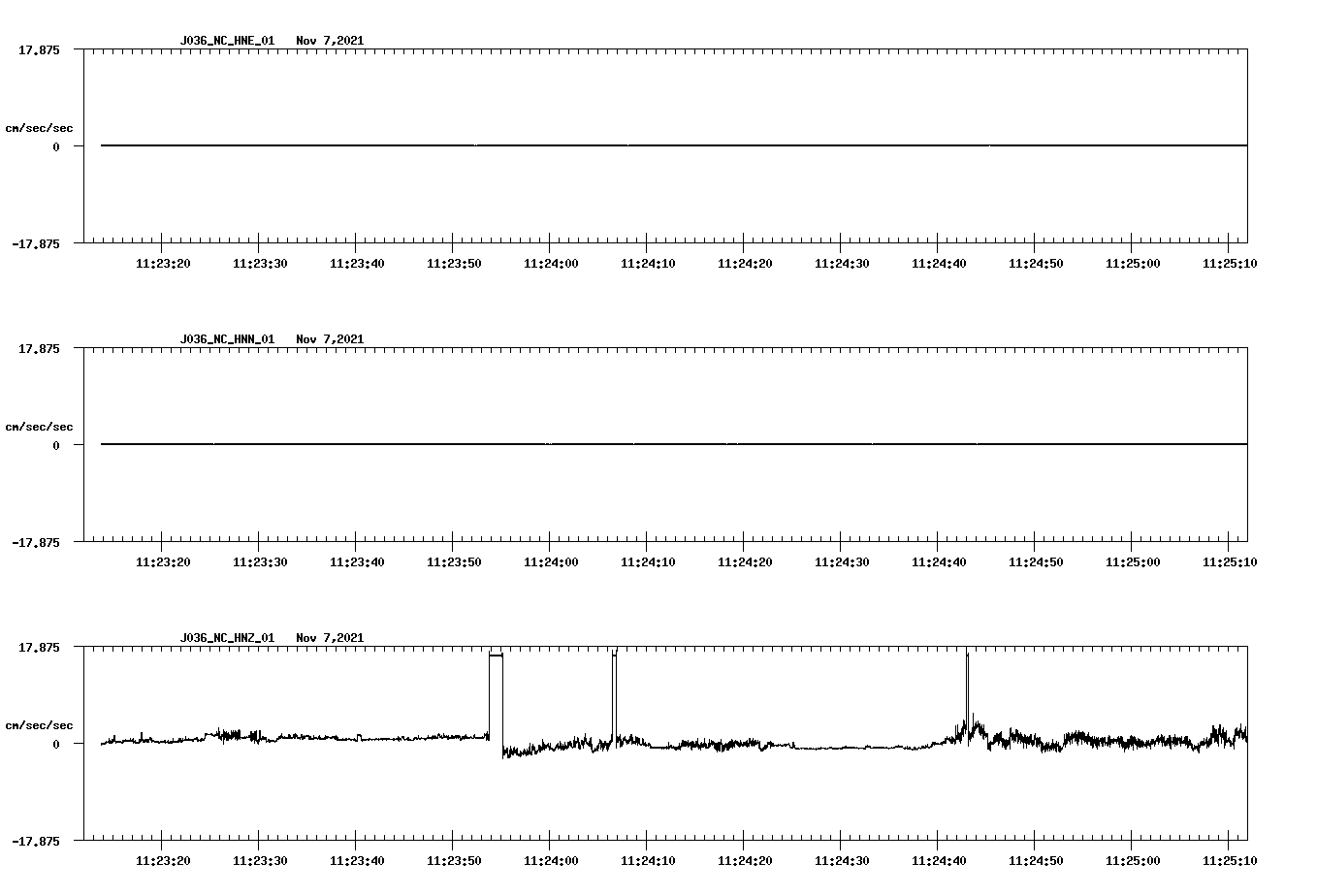Click the 11:23:50 time label under the HNZ plot
This screenshot has height=896, width=1317.
(x=453, y=860)
